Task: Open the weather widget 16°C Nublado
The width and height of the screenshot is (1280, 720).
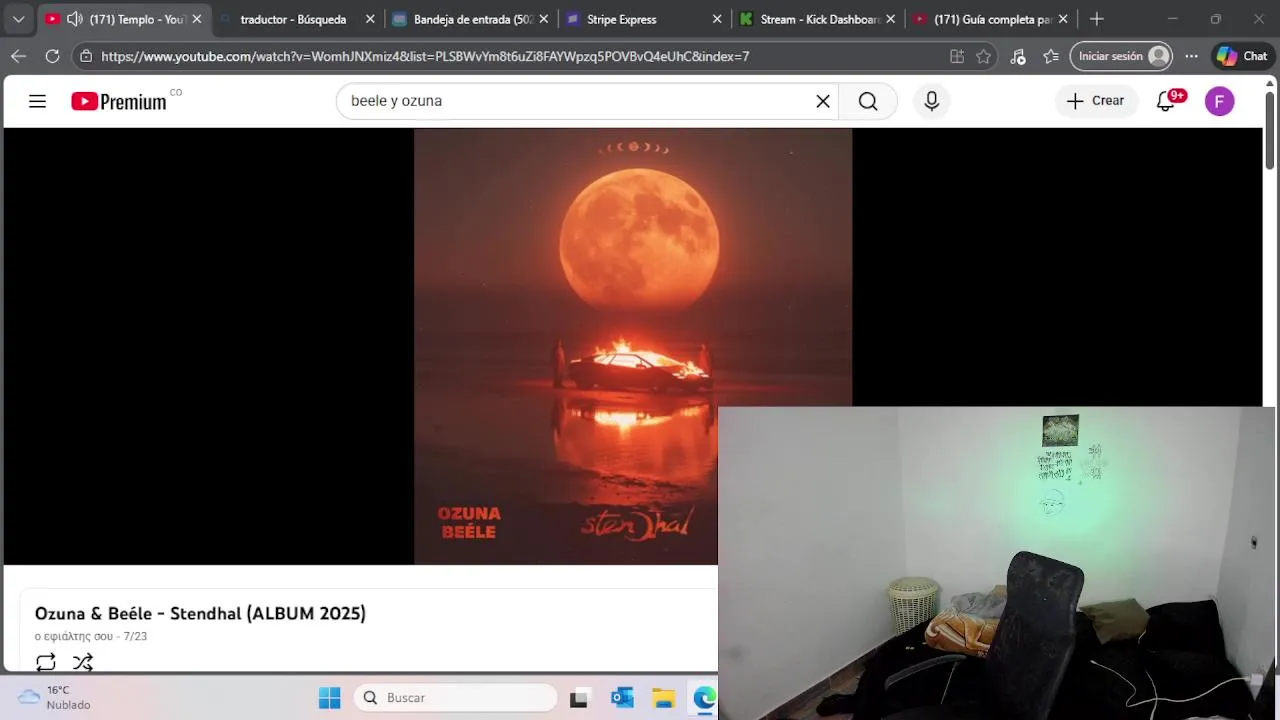Action: pyautogui.click(x=56, y=697)
